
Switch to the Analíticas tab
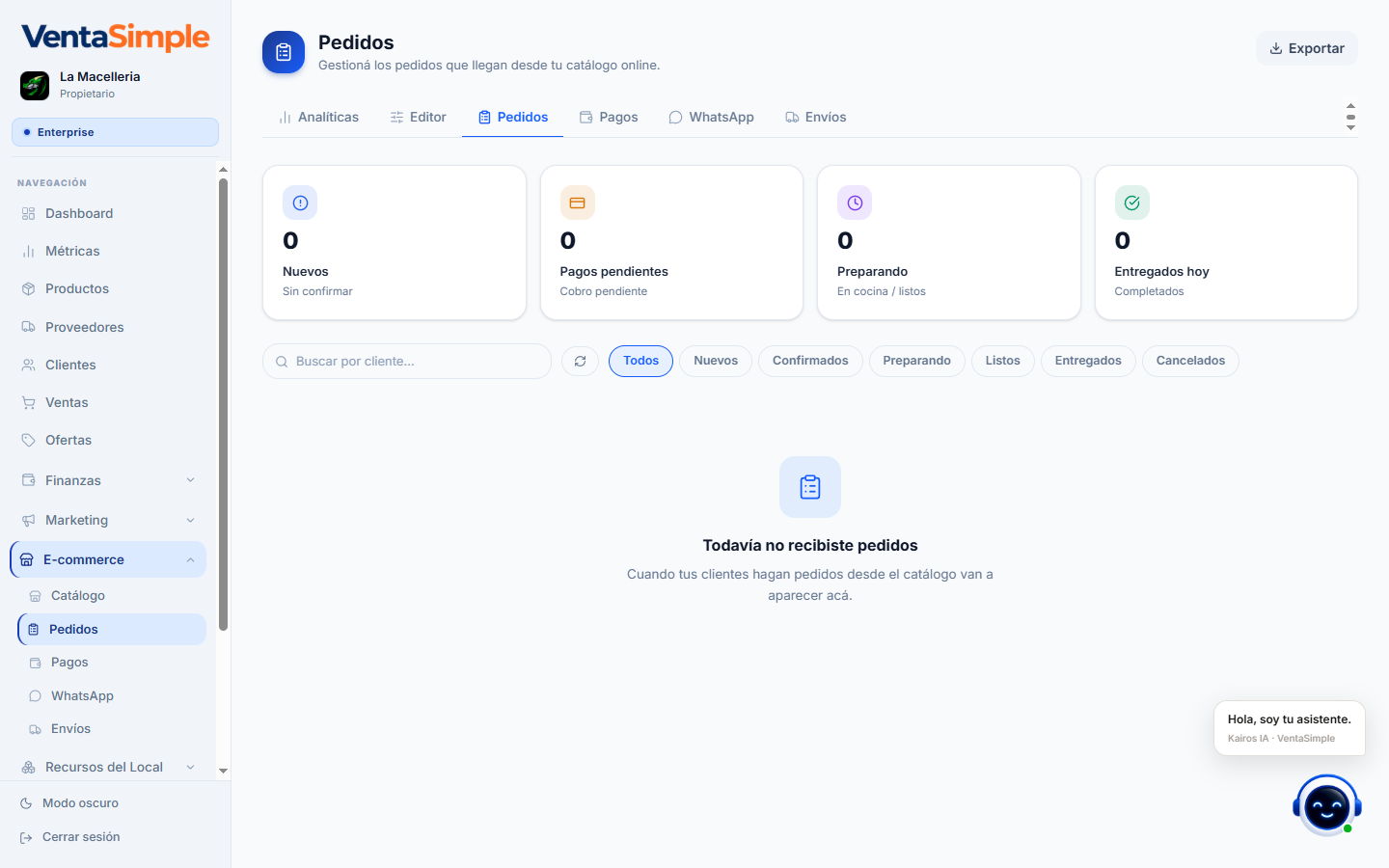(318, 117)
